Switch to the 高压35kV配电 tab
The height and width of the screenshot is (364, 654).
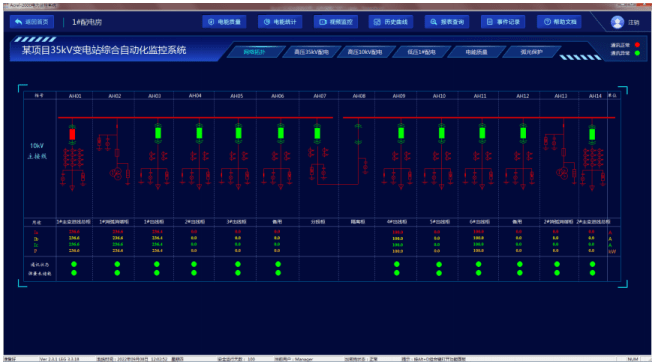311,52
